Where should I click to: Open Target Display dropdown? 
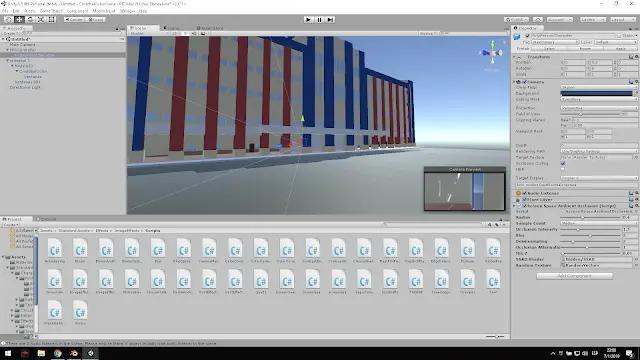click(599, 178)
